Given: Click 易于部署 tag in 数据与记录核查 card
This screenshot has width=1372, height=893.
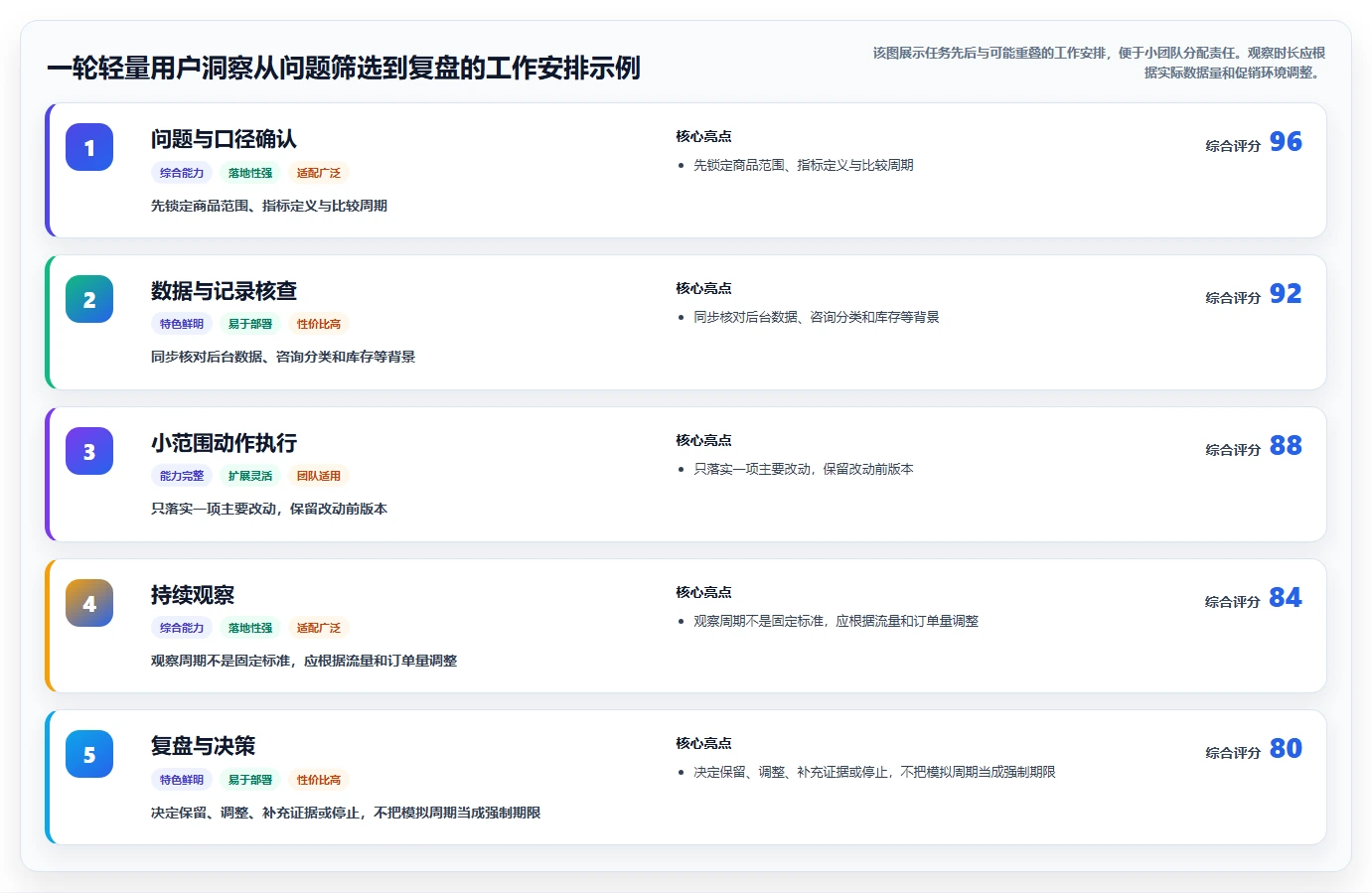Looking at the screenshot, I should [250, 324].
